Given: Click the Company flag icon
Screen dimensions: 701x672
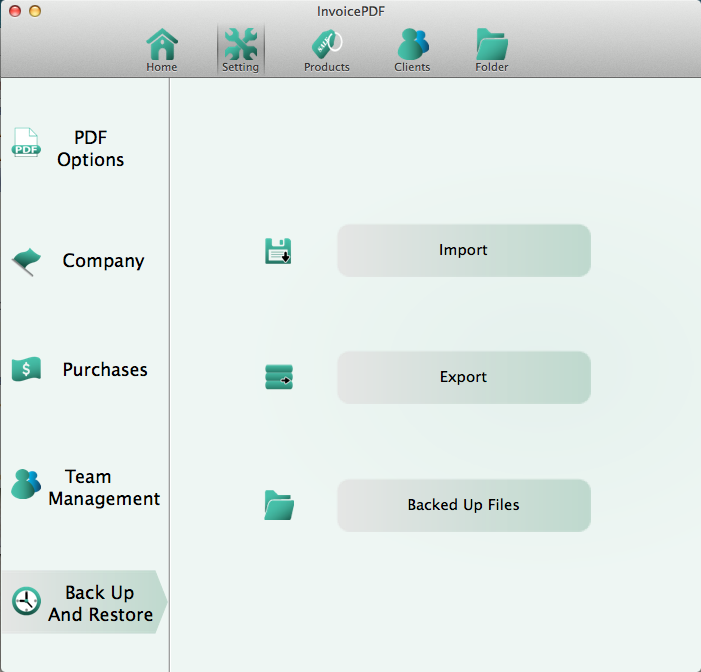Looking at the screenshot, I should coord(26,262).
